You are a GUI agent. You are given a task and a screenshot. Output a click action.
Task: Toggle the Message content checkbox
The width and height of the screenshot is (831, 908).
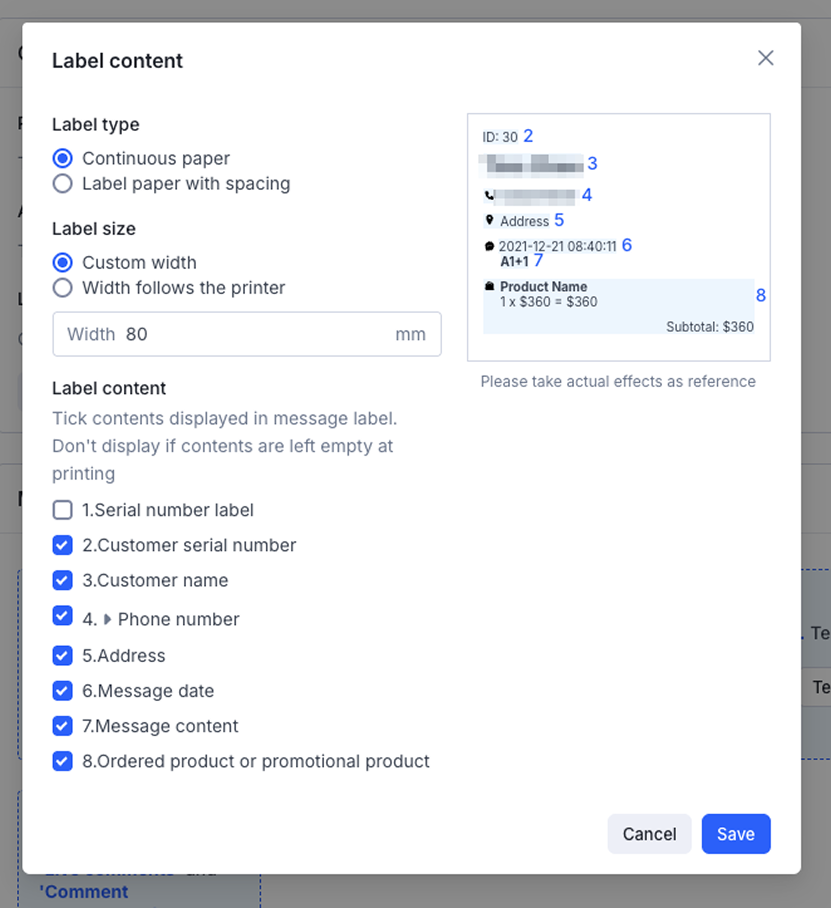tap(63, 726)
